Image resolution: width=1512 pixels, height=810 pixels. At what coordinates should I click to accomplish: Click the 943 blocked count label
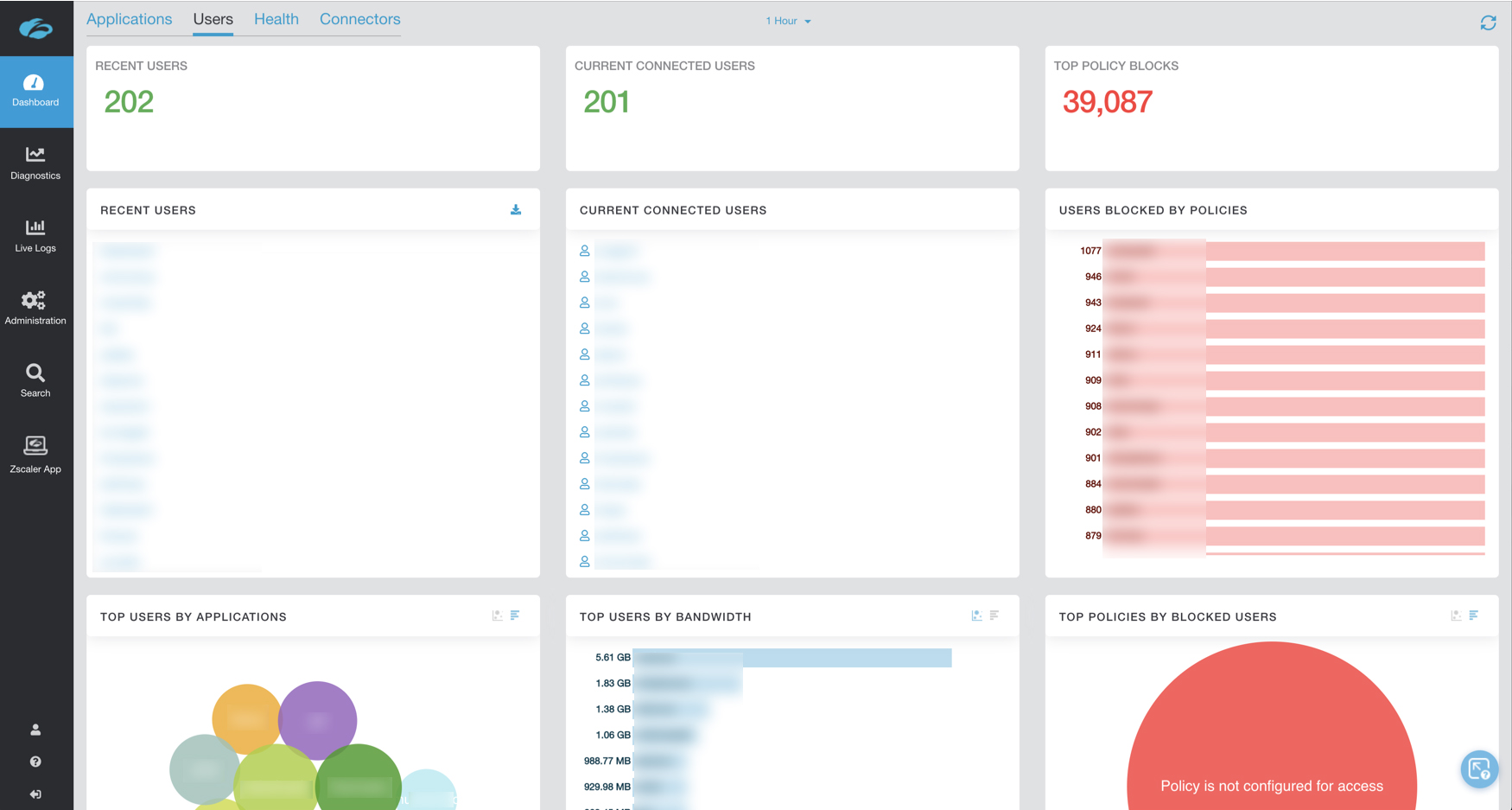point(1093,303)
